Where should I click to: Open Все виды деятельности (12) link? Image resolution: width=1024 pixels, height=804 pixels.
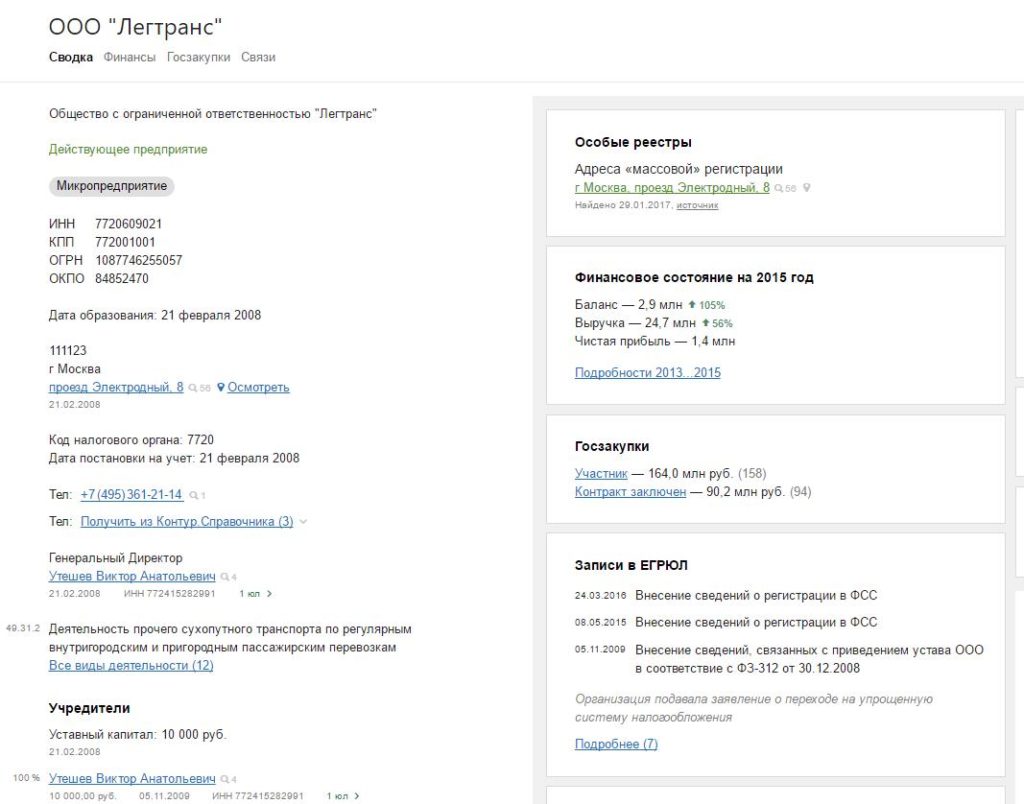pos(131,666)
